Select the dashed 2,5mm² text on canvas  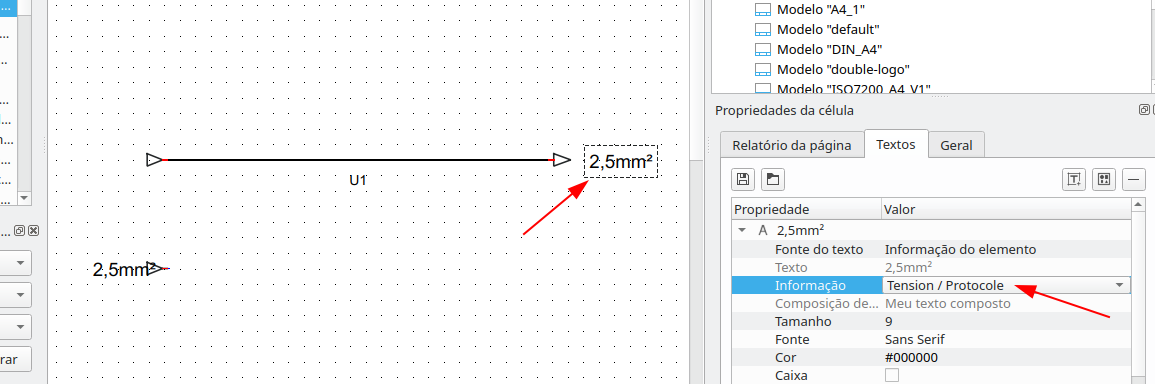pyautogui.click(x=622, y=161)
